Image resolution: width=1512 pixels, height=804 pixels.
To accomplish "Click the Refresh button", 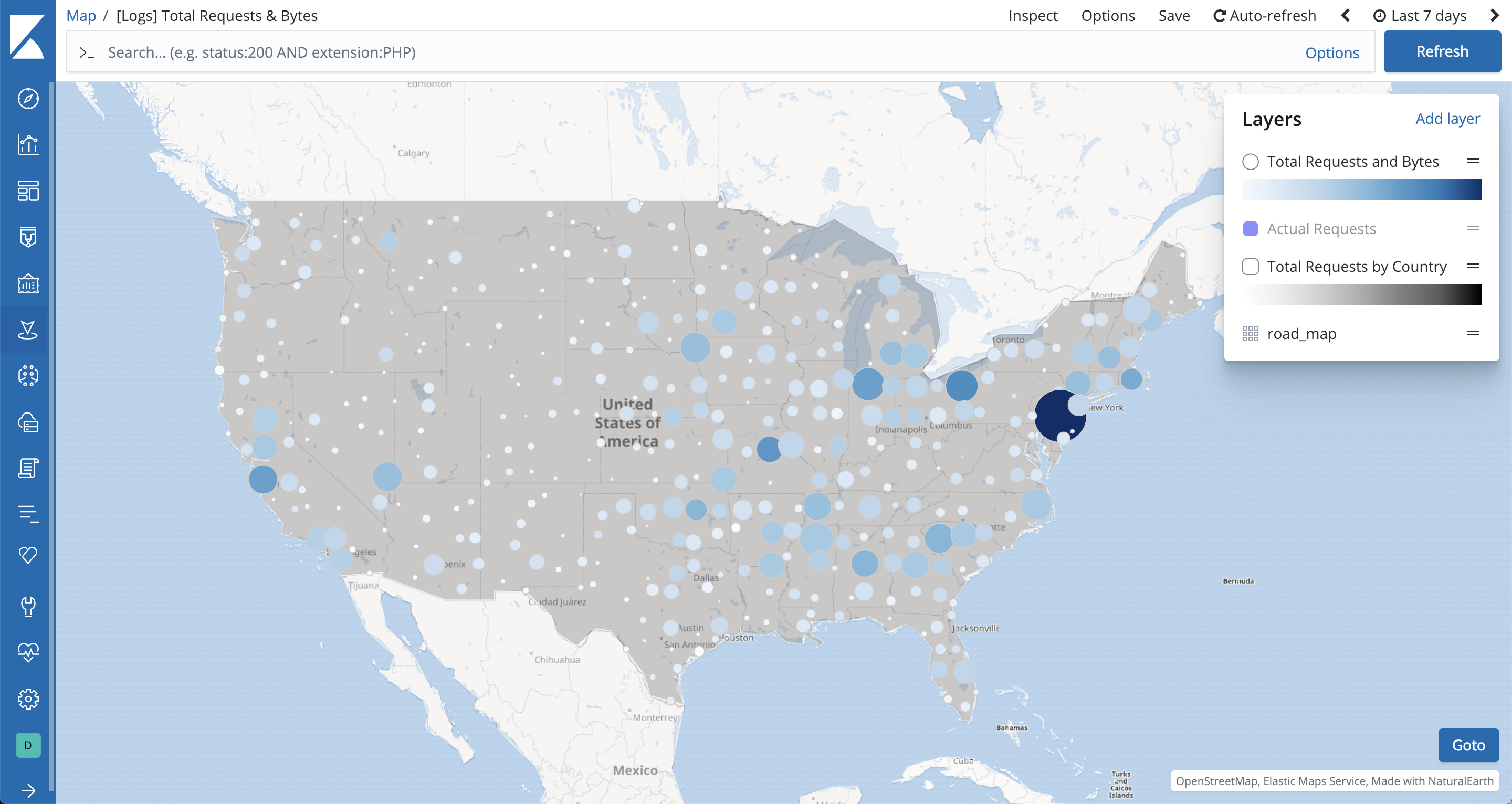I will [x=1442, y=51].
